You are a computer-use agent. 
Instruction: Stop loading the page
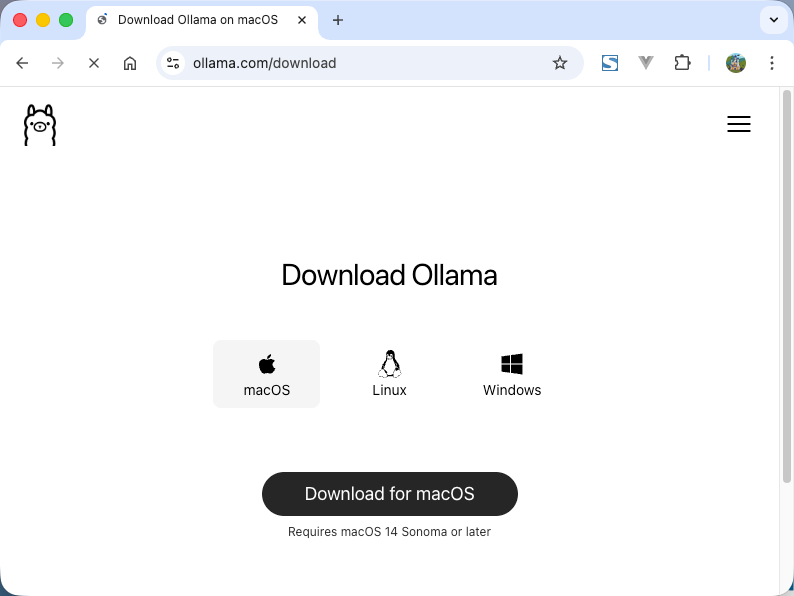tap(94, 63)
